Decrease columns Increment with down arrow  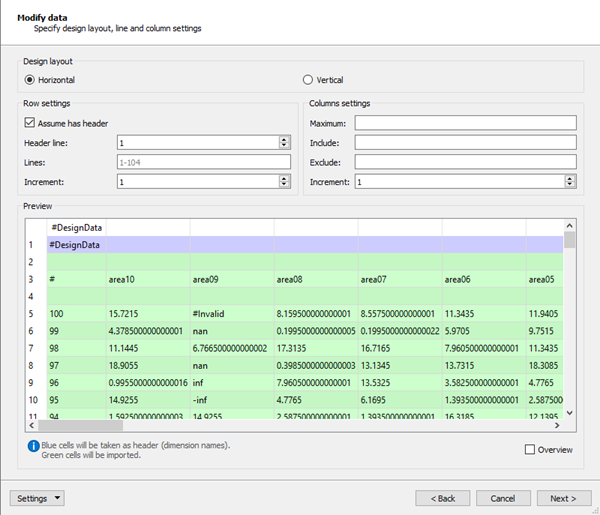(x=569, y=184)
